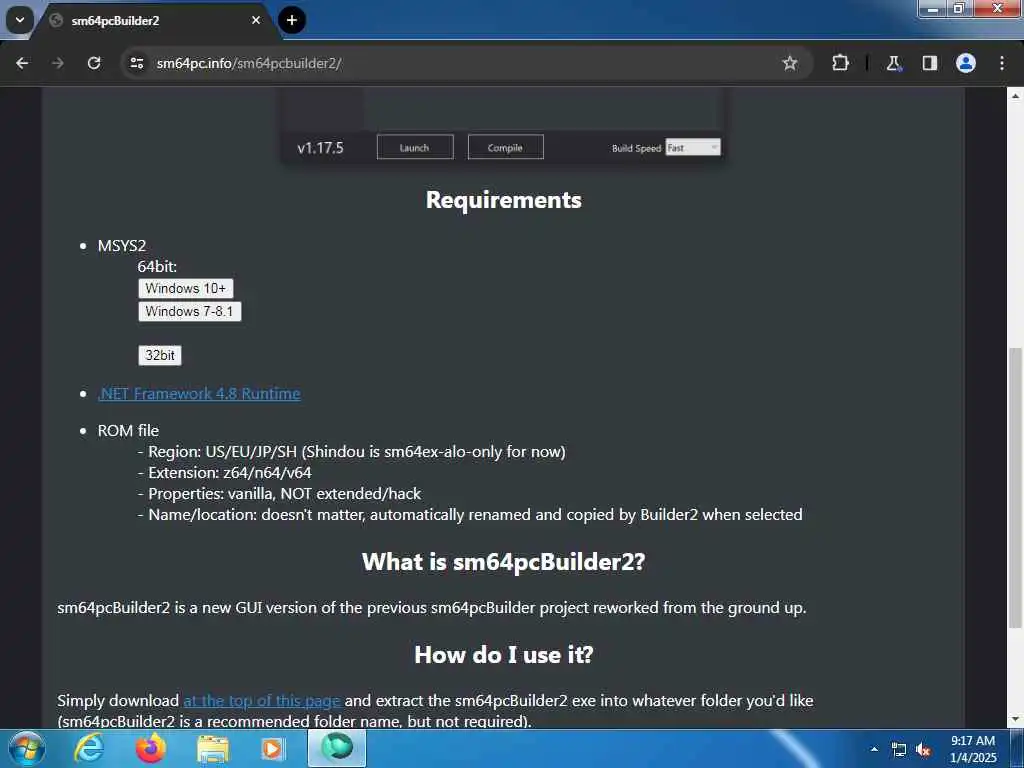Click the 'Extension: z64/n64/v64' line
This screenshot has width=1024, height=768.
click(x=225, y=473)
